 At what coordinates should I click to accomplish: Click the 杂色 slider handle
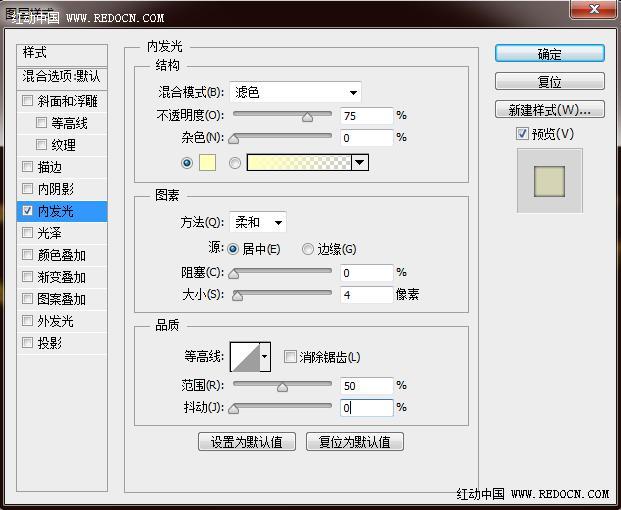click(x=234, y=139)
